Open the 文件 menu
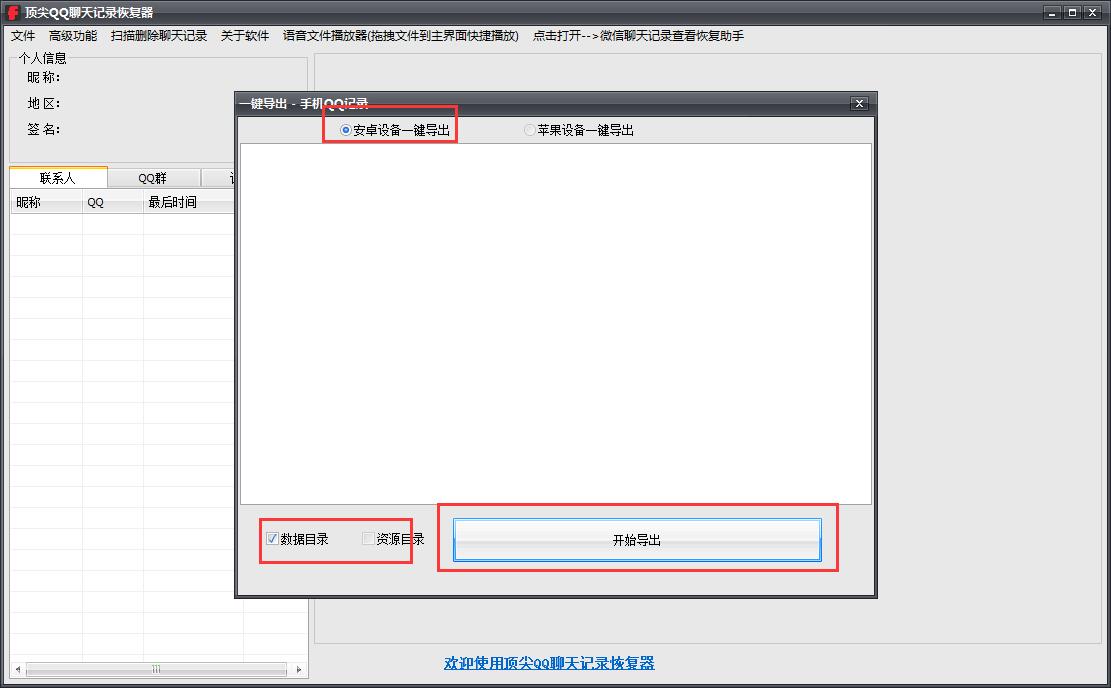Image resolution: width=1111 pixels, height=688 pixels. tap(23, 35)
